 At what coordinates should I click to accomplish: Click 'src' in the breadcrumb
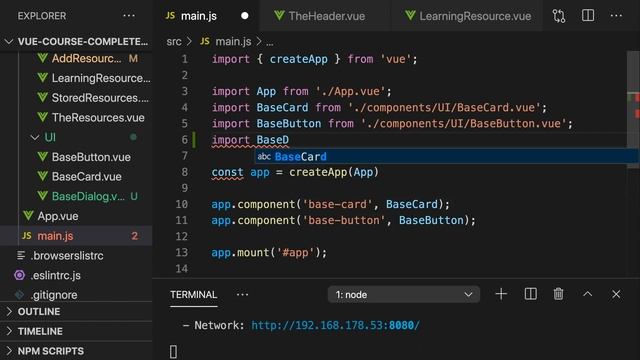tap(174, 42)
